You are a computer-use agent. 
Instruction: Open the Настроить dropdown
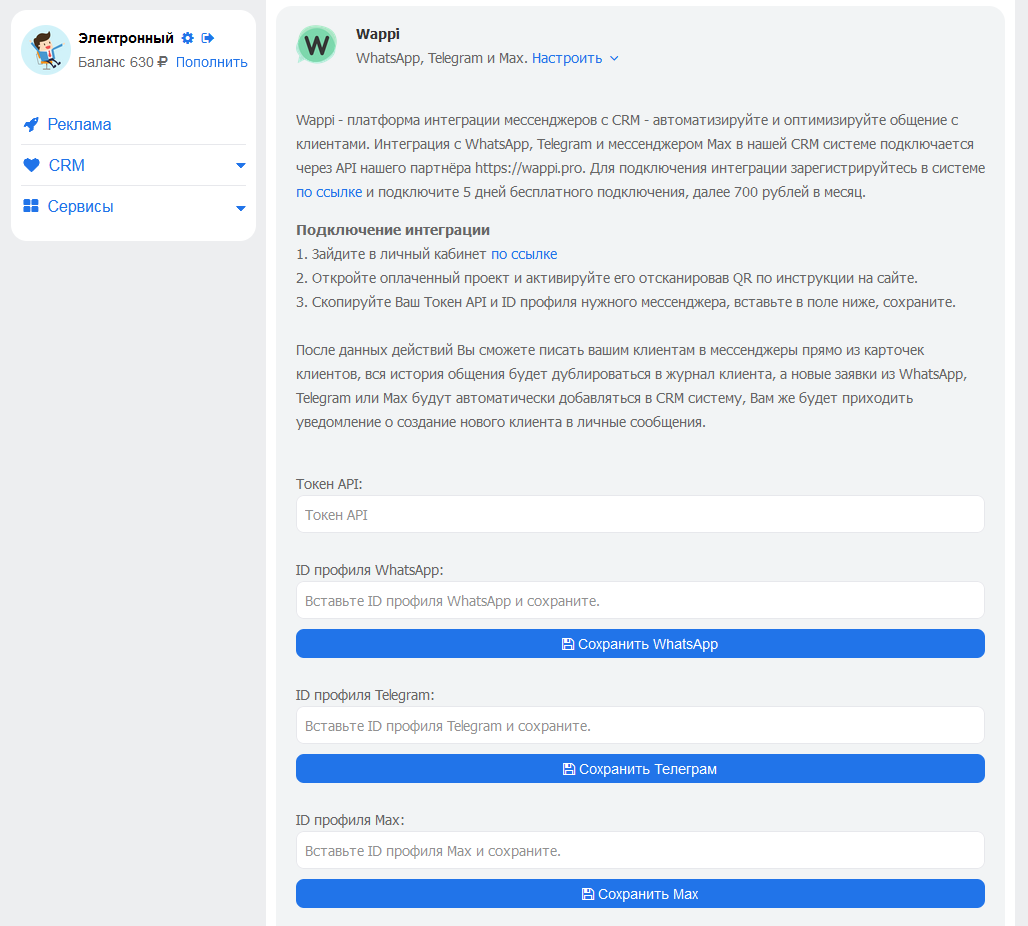click(575, 58)
